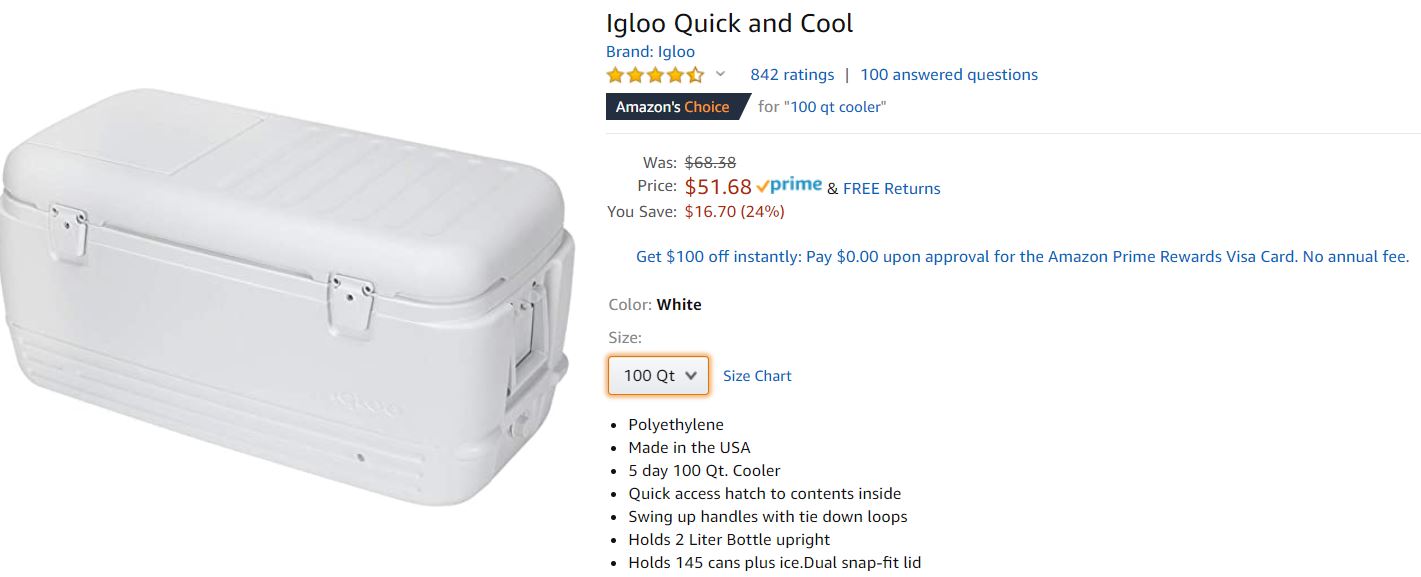Click FREE Returns for return policy details
This screenshot has width=1421, height=577.
pos(891,188)
